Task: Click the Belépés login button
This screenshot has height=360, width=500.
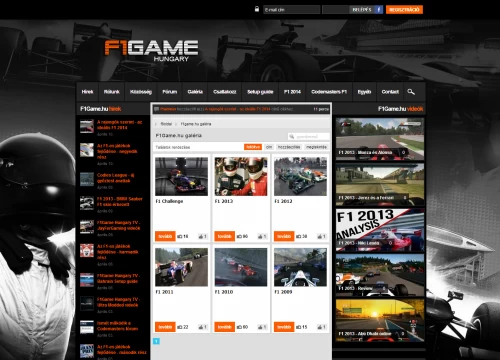Action: click(362, 10)
